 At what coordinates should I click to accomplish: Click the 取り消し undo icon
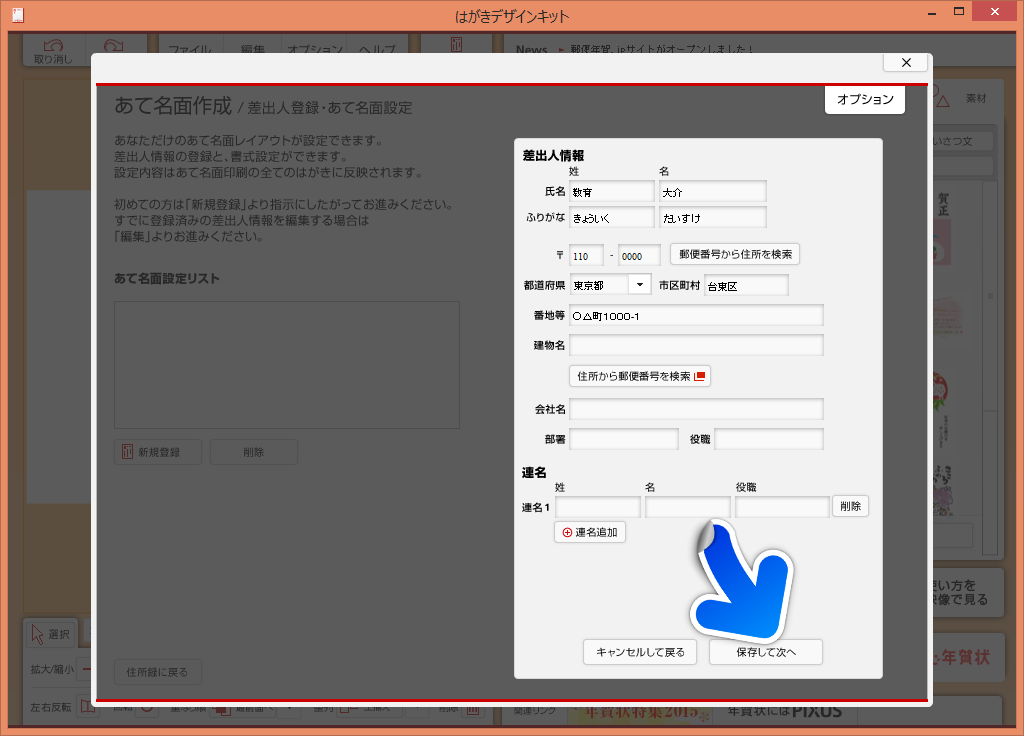click(53, 47)
